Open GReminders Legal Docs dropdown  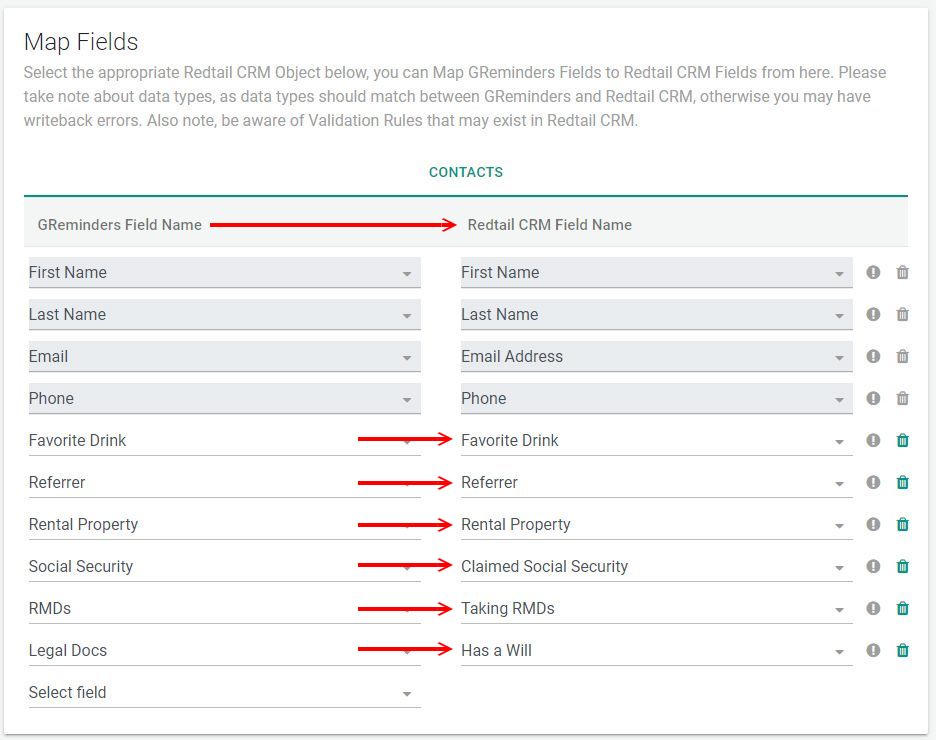point(224,650)
